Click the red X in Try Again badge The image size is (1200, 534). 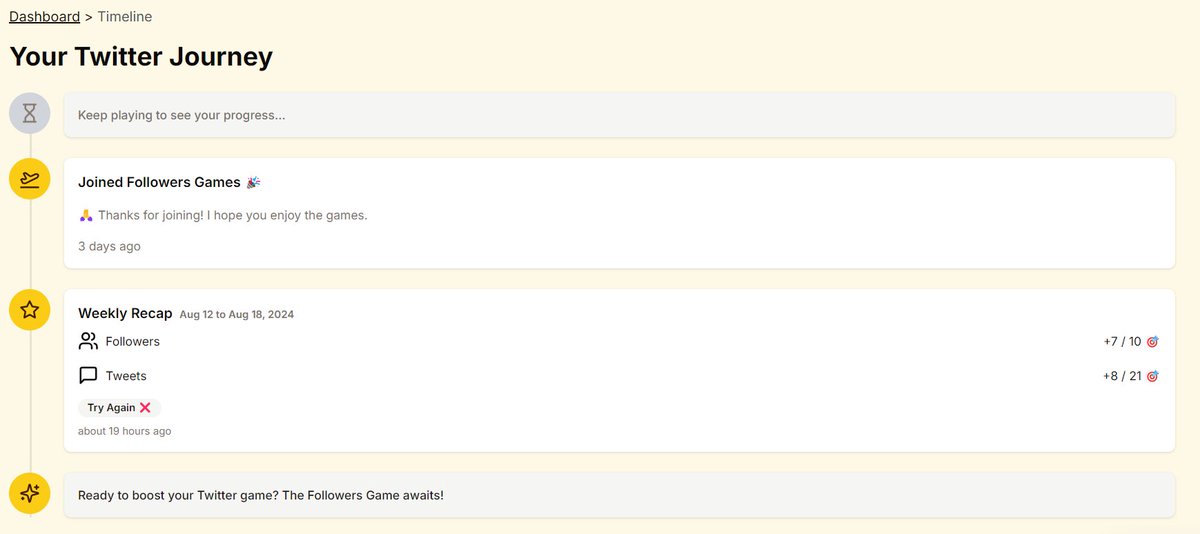pos(145,408)
